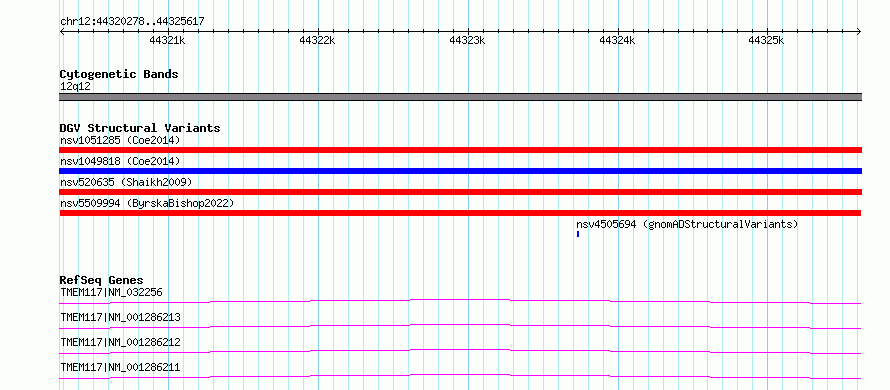Click the chr12:44320278..44325617 coordinate text
The height and width of the screenshot is (390, 890).
pos(132,22)
